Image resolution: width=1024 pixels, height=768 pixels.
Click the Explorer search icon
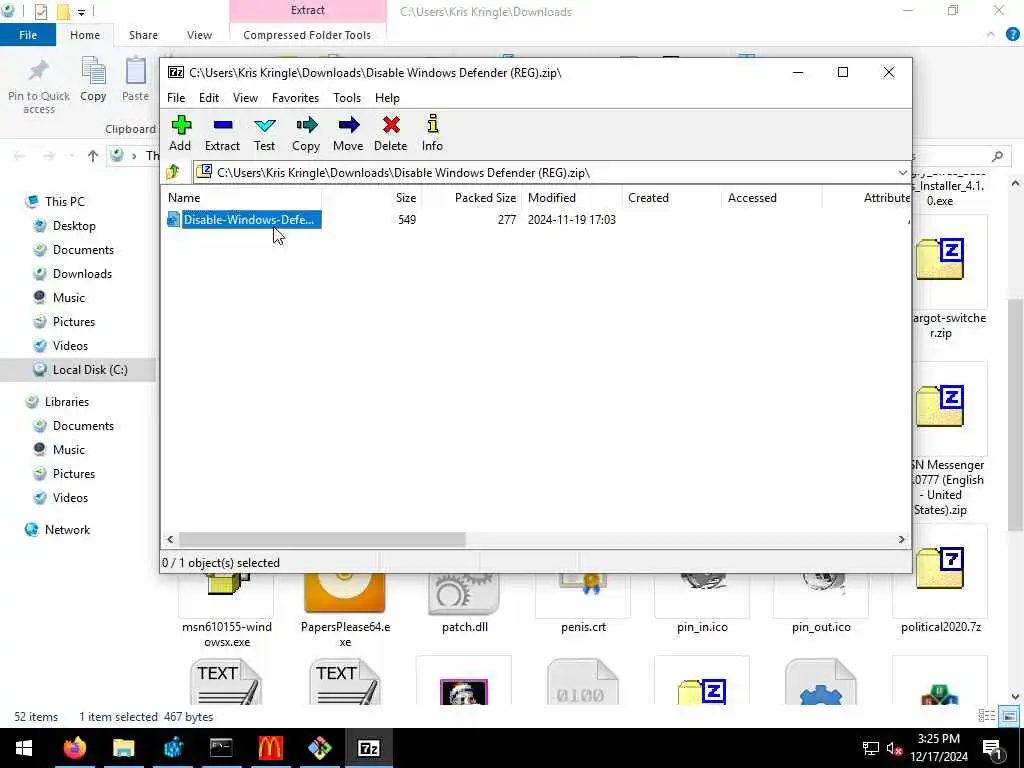click(x=997, y=156)
